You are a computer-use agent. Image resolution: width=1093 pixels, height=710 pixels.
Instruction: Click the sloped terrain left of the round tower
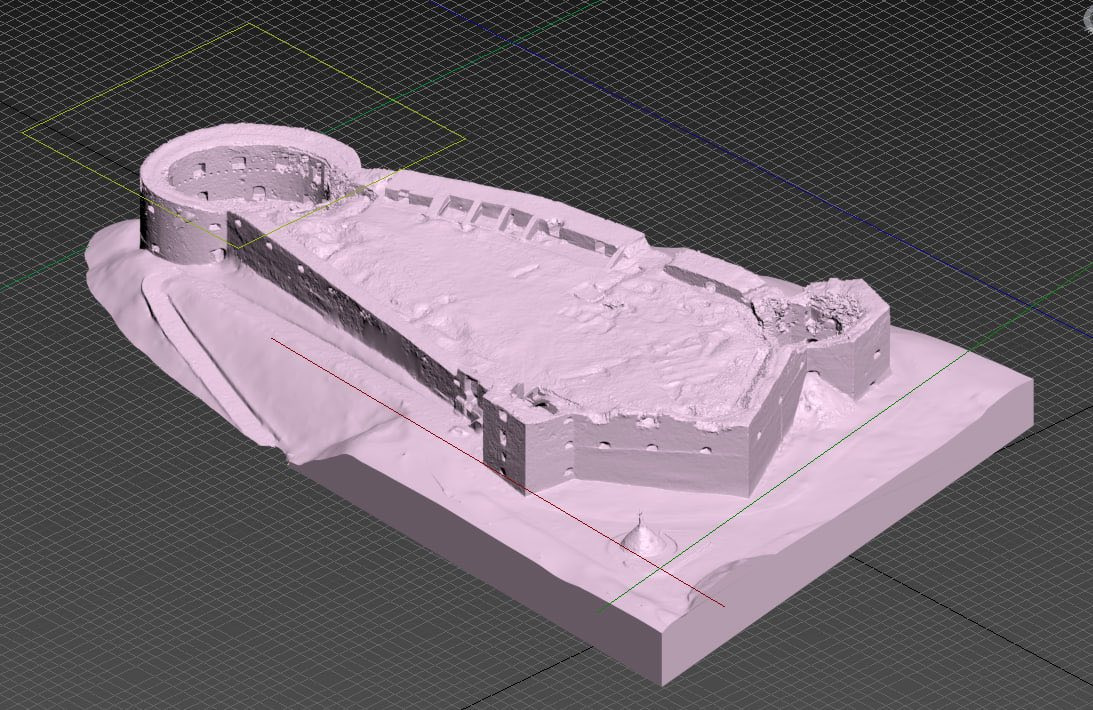pyautogui.click(x=115, y=260)
